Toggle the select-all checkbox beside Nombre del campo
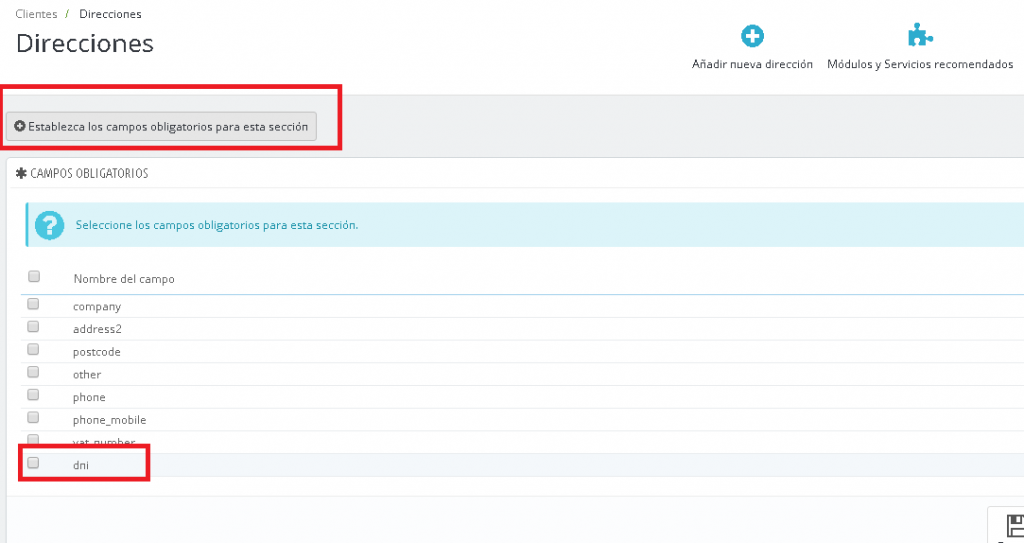The image size is (1024, 543). (x=34, y=277)
